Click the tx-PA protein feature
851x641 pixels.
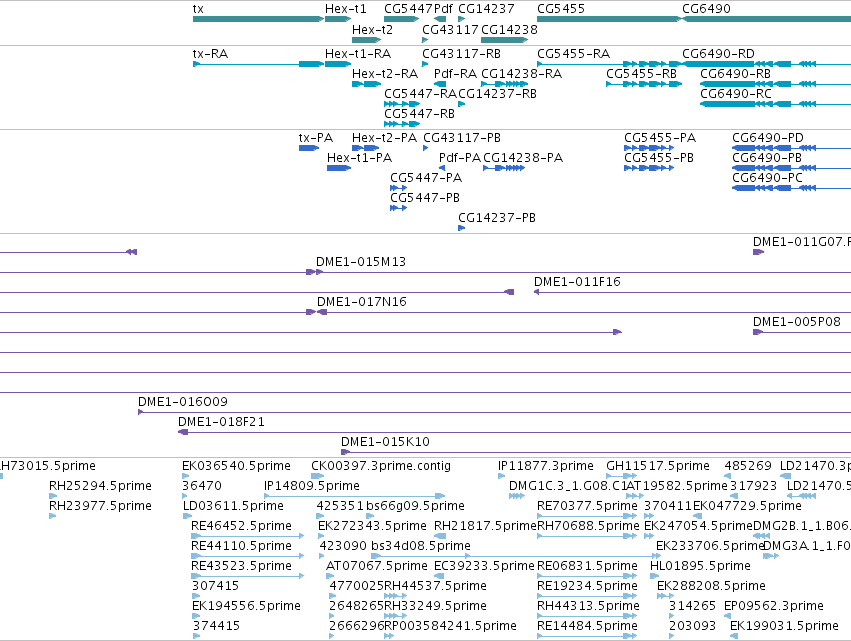pos(309,148)
